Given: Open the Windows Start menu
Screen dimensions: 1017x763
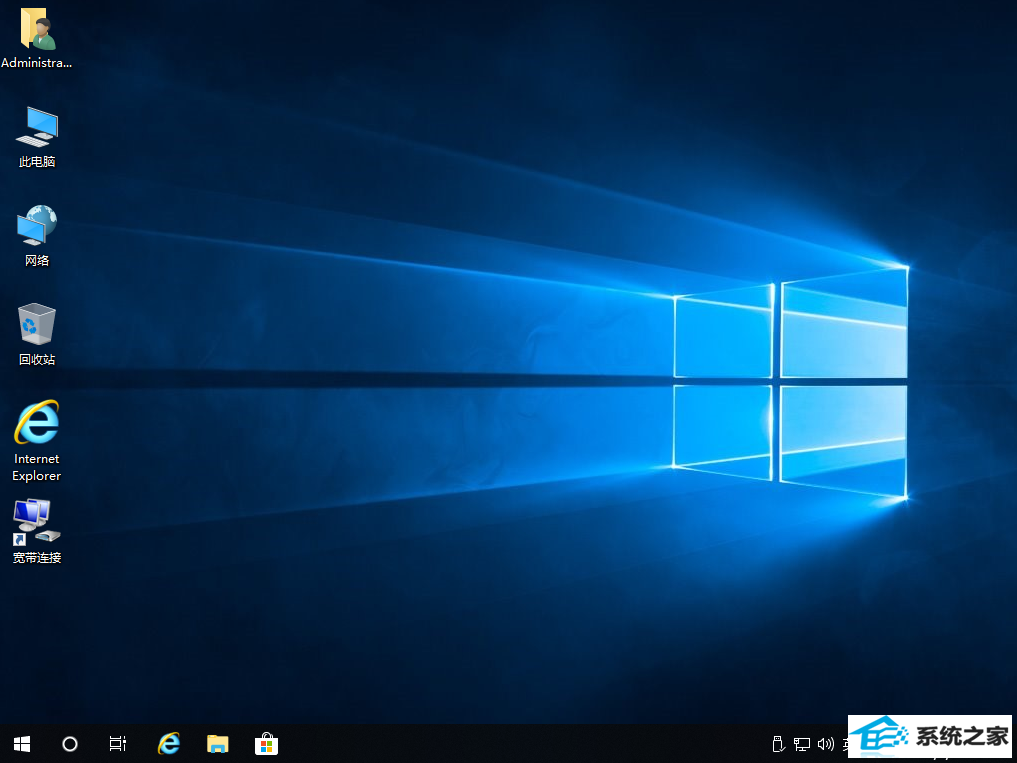Looking at the screenshot, I should pos(22,744).
